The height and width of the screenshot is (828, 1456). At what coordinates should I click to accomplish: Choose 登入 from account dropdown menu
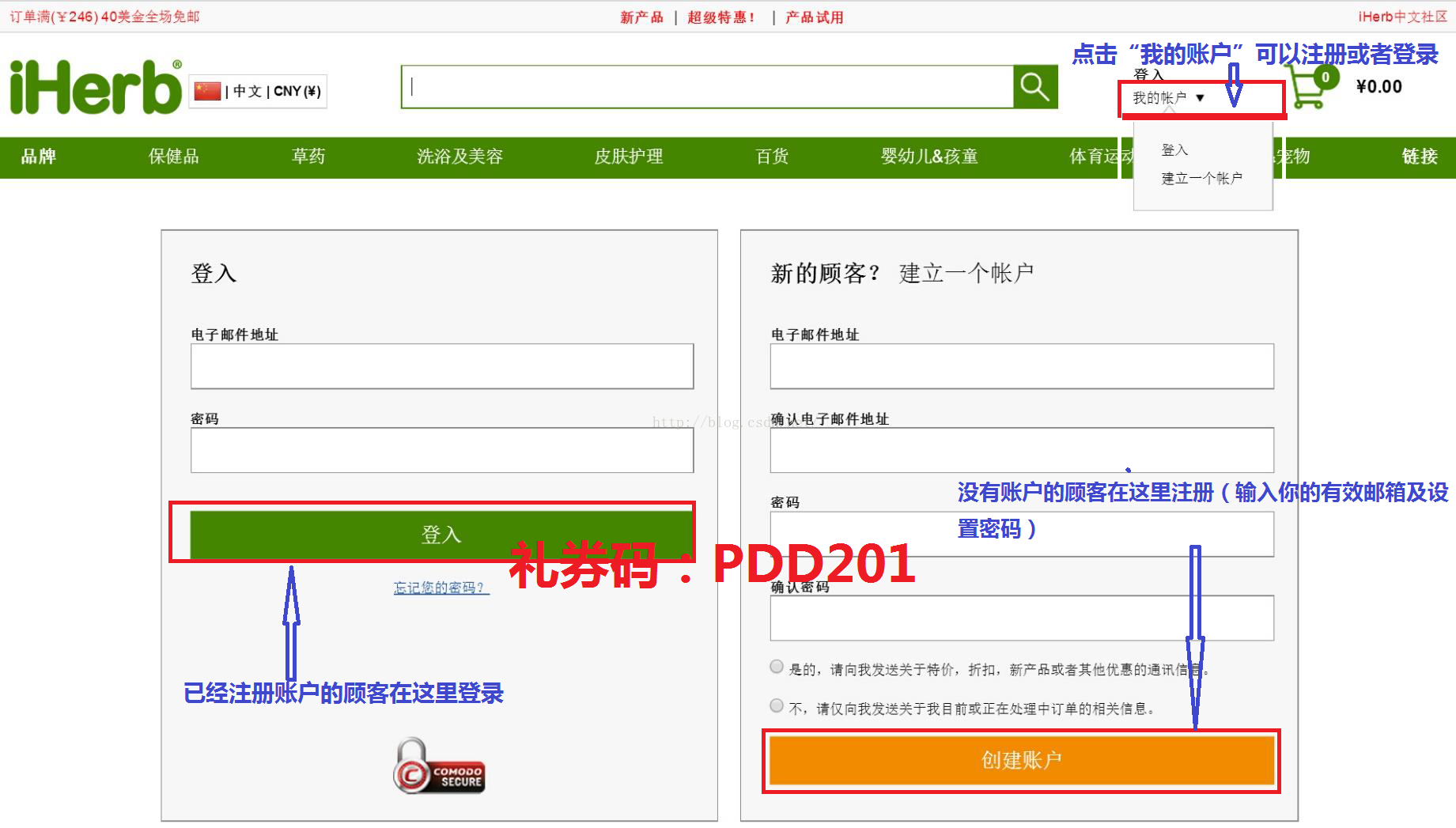click(x=1174, y=150)
